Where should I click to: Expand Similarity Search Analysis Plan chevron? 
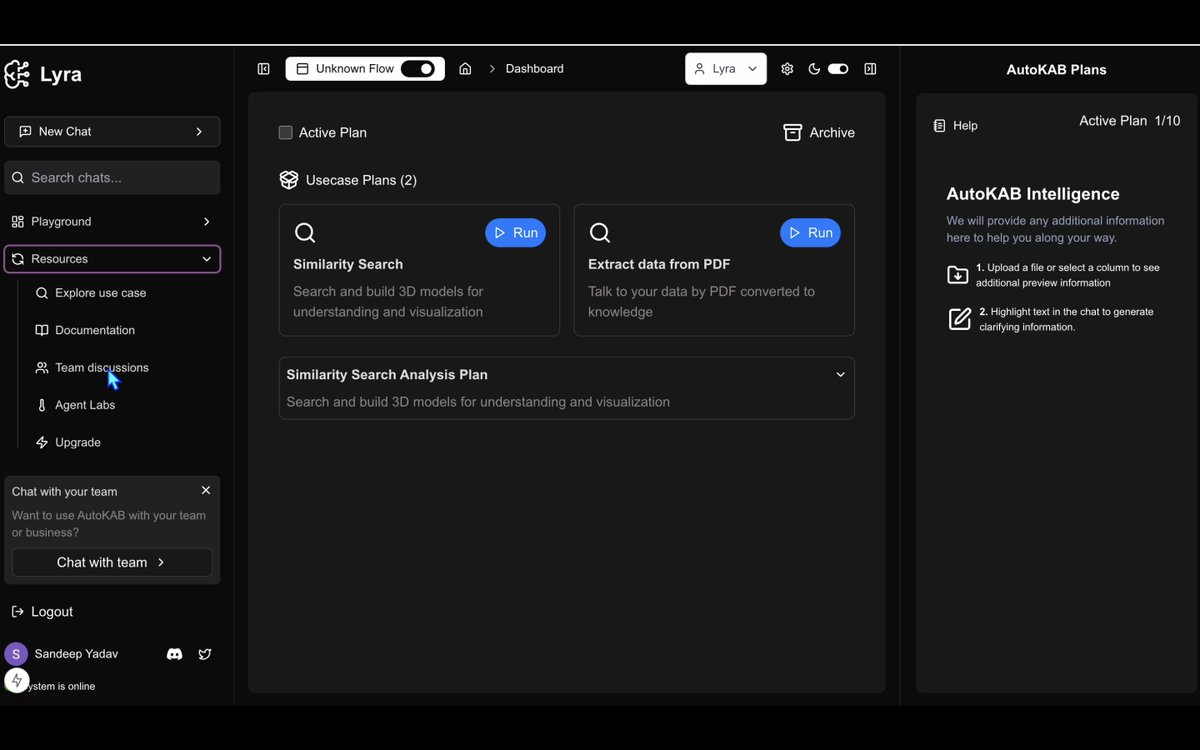840,375
